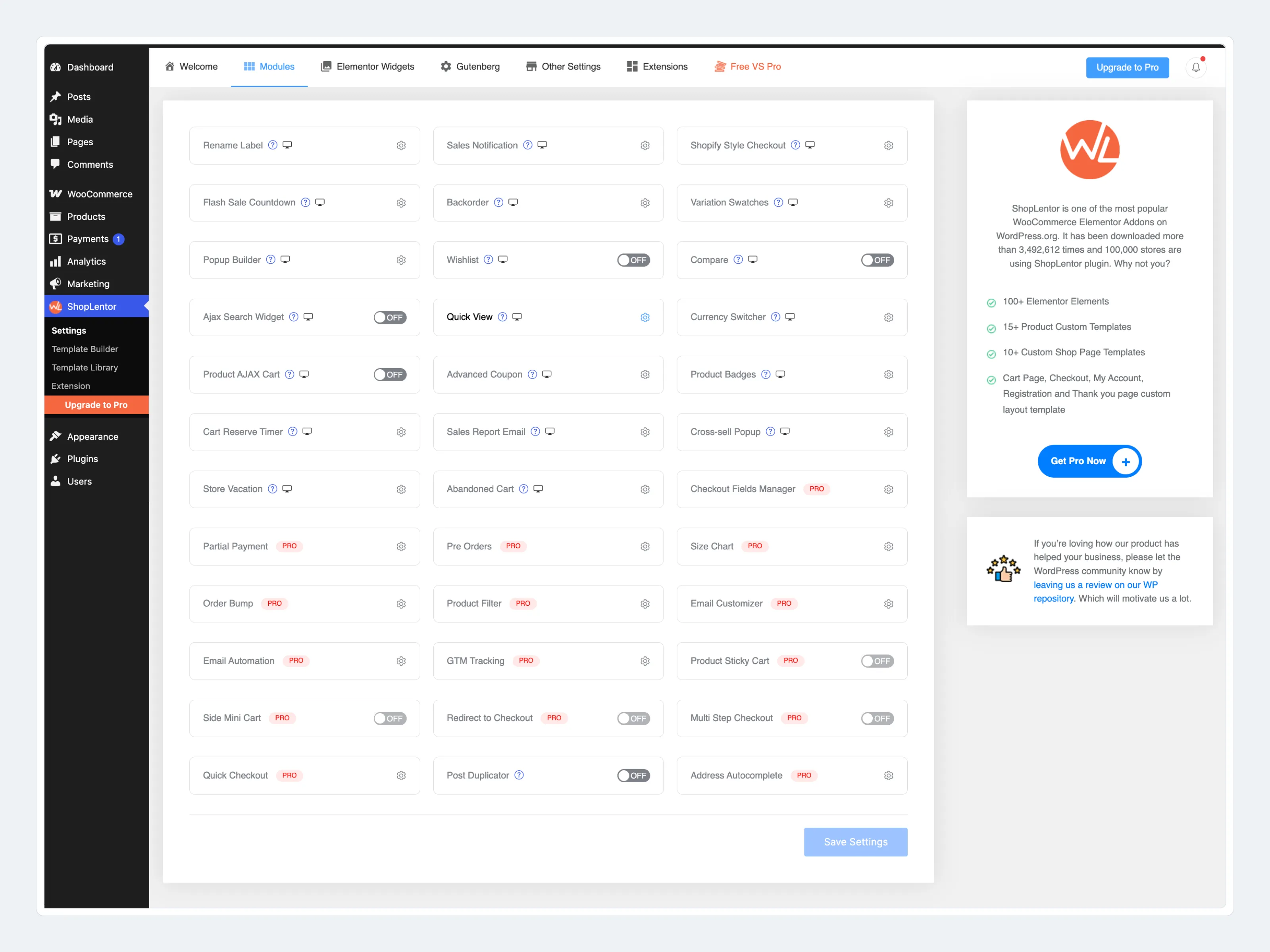The width and height of the screenshot is (1270, 952).
Task: Click the Analytics icon in the sidebar
Action: [x=56, y=261]
